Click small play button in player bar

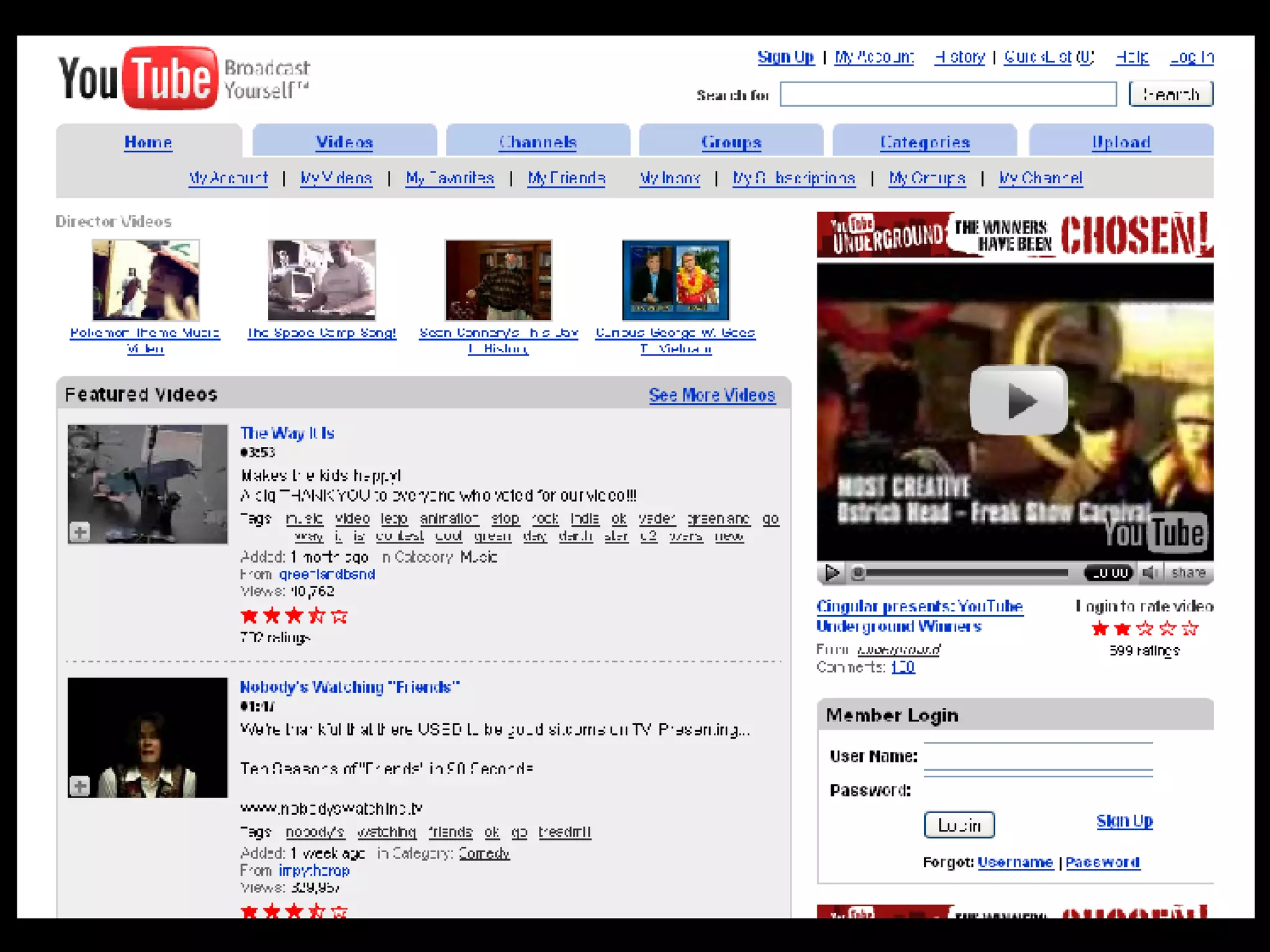click(831, 573)
